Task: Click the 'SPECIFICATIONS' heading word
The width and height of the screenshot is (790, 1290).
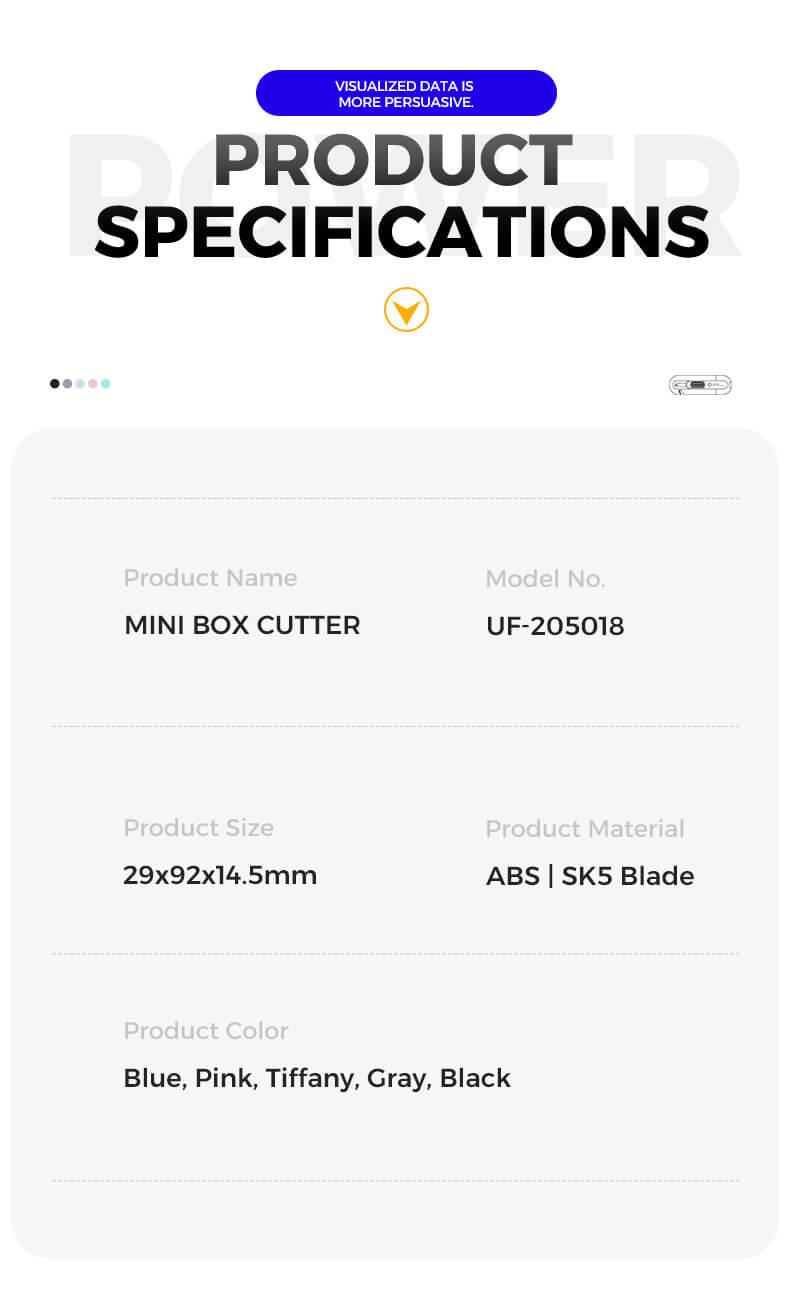Action: pos(402,231)
